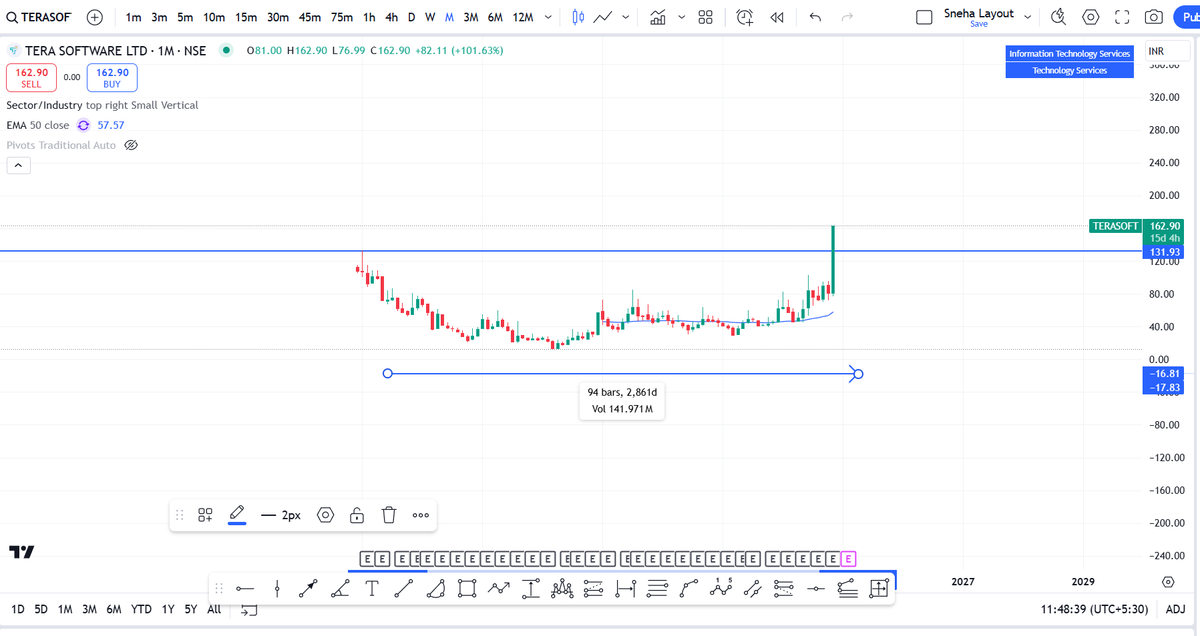Open the quick search lightning magnifier icon
Image resolution: width=1200 pixels, height=636 pixels.
(1058, 18)
